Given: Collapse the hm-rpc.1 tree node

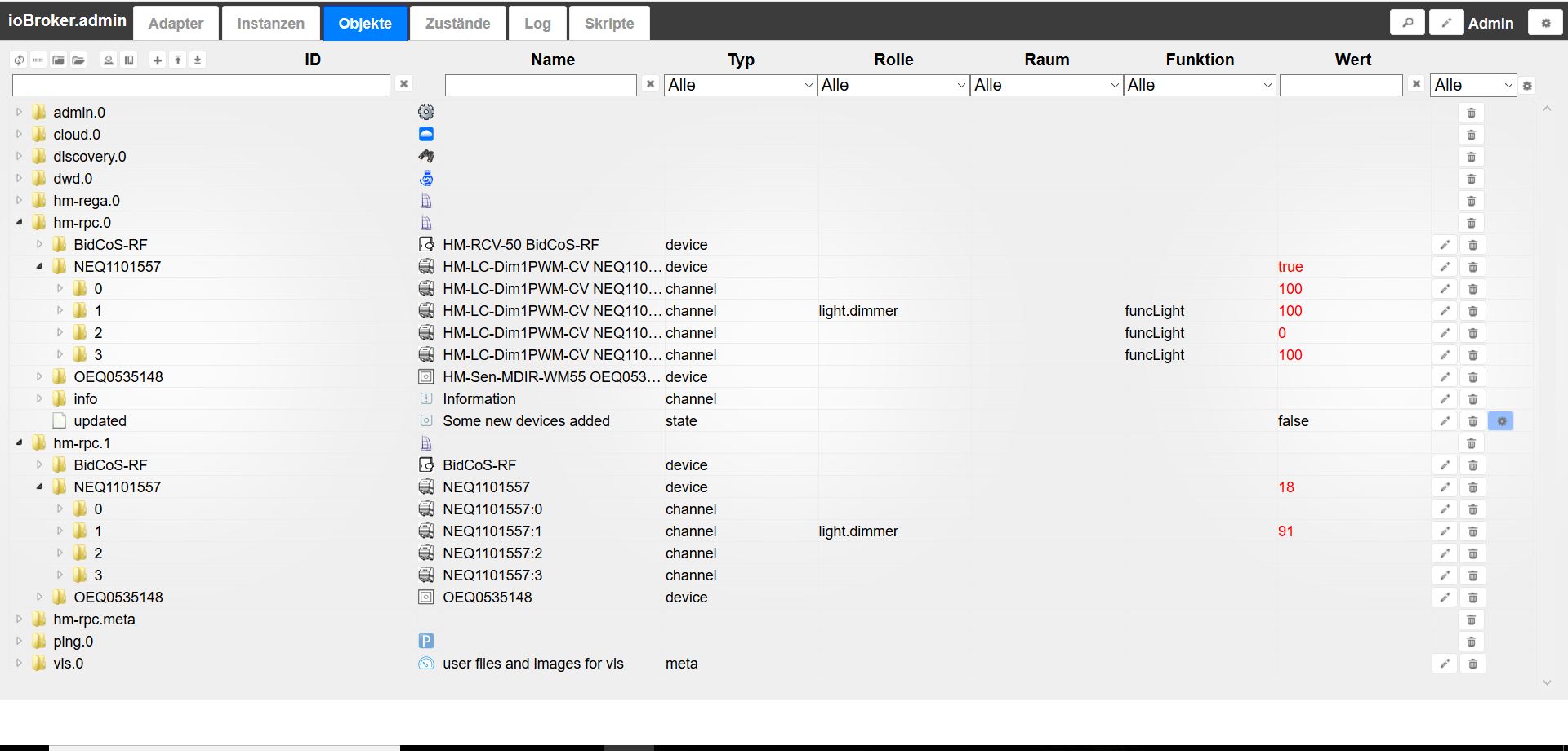Looking at the screenshot, I should click(19, 442).
